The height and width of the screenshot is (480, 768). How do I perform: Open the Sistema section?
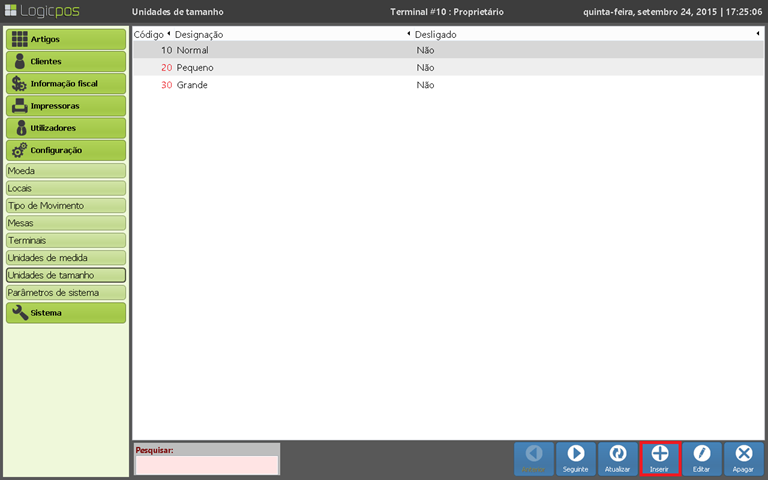66,313
